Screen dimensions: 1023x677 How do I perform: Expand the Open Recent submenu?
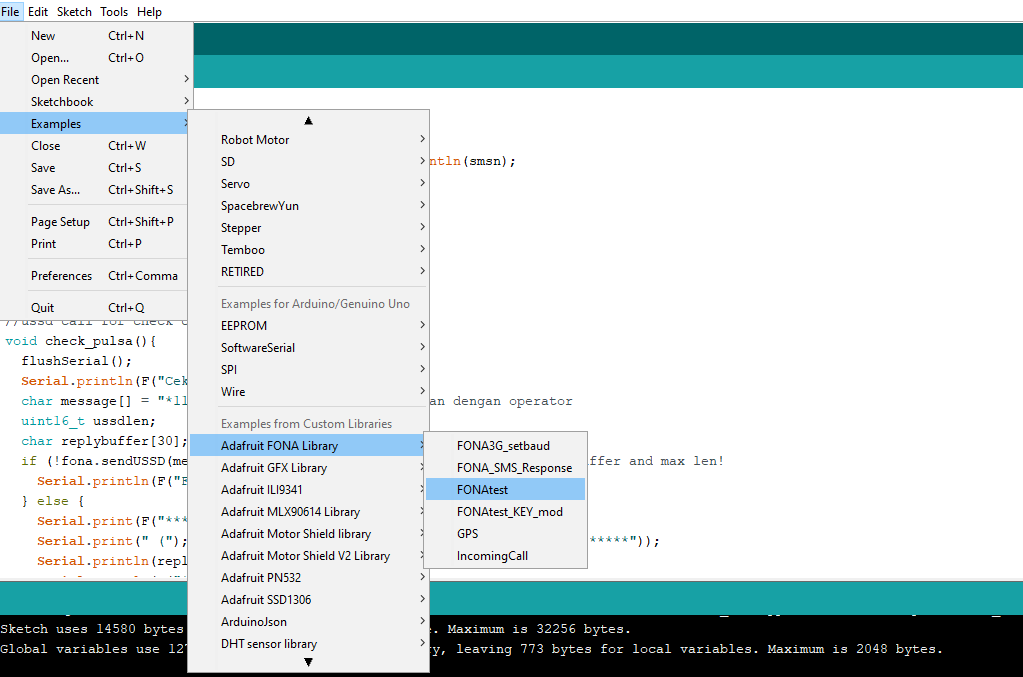[66, 79]
